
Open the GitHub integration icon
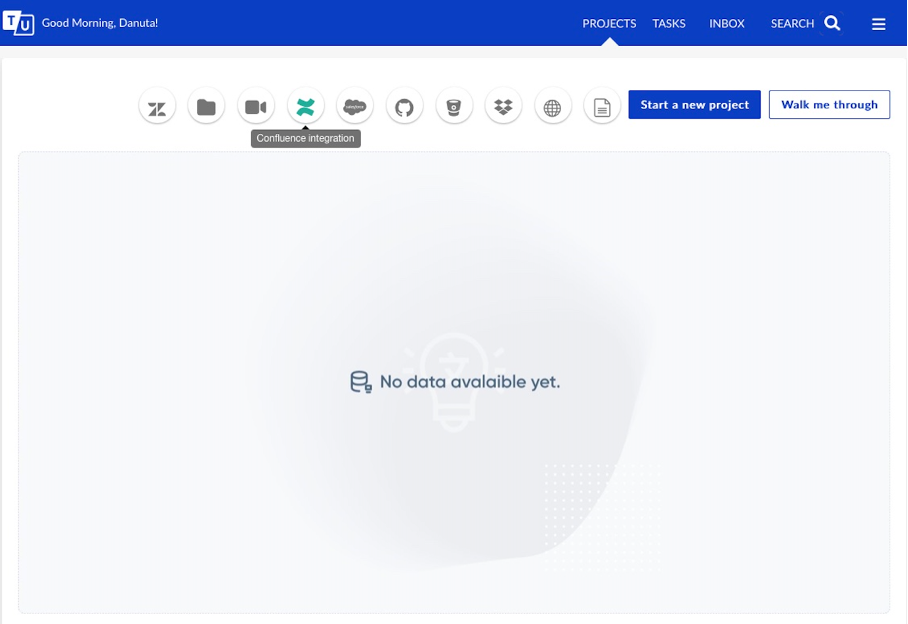[404, 107]
